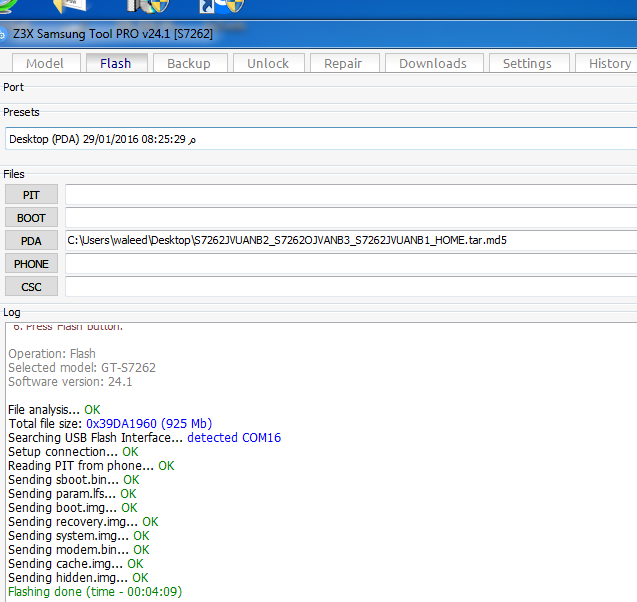Focus the BOOT file path field

(x=351, y=218)
